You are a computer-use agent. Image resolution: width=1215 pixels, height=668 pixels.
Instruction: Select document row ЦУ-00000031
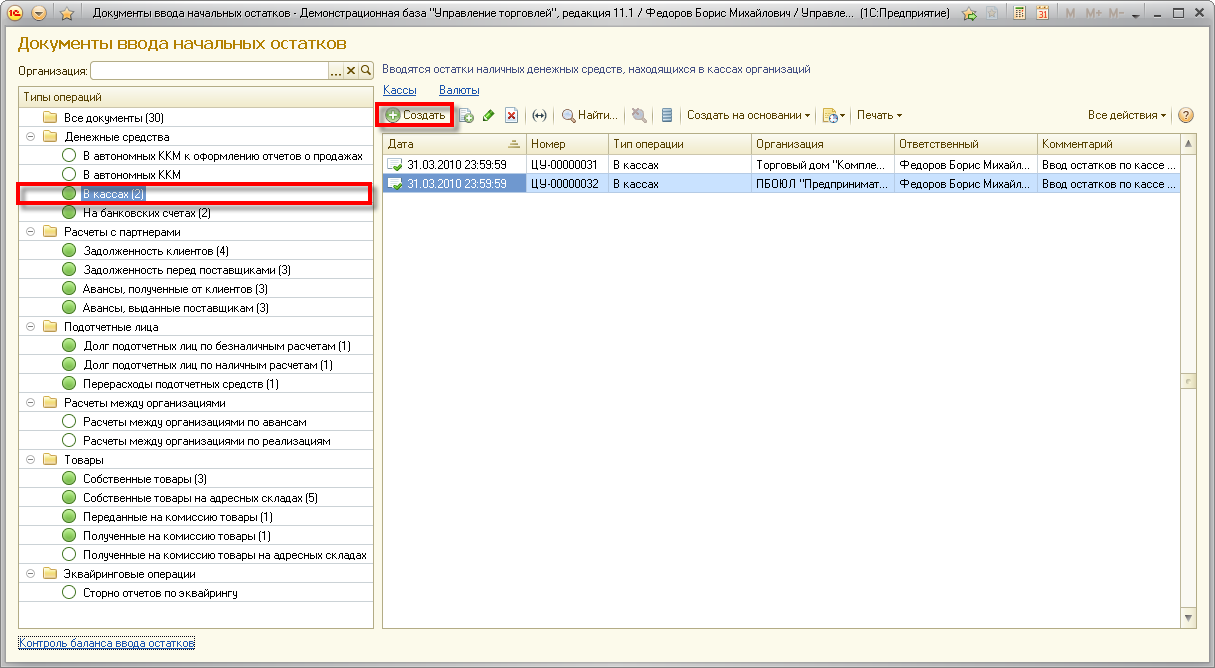781,164
